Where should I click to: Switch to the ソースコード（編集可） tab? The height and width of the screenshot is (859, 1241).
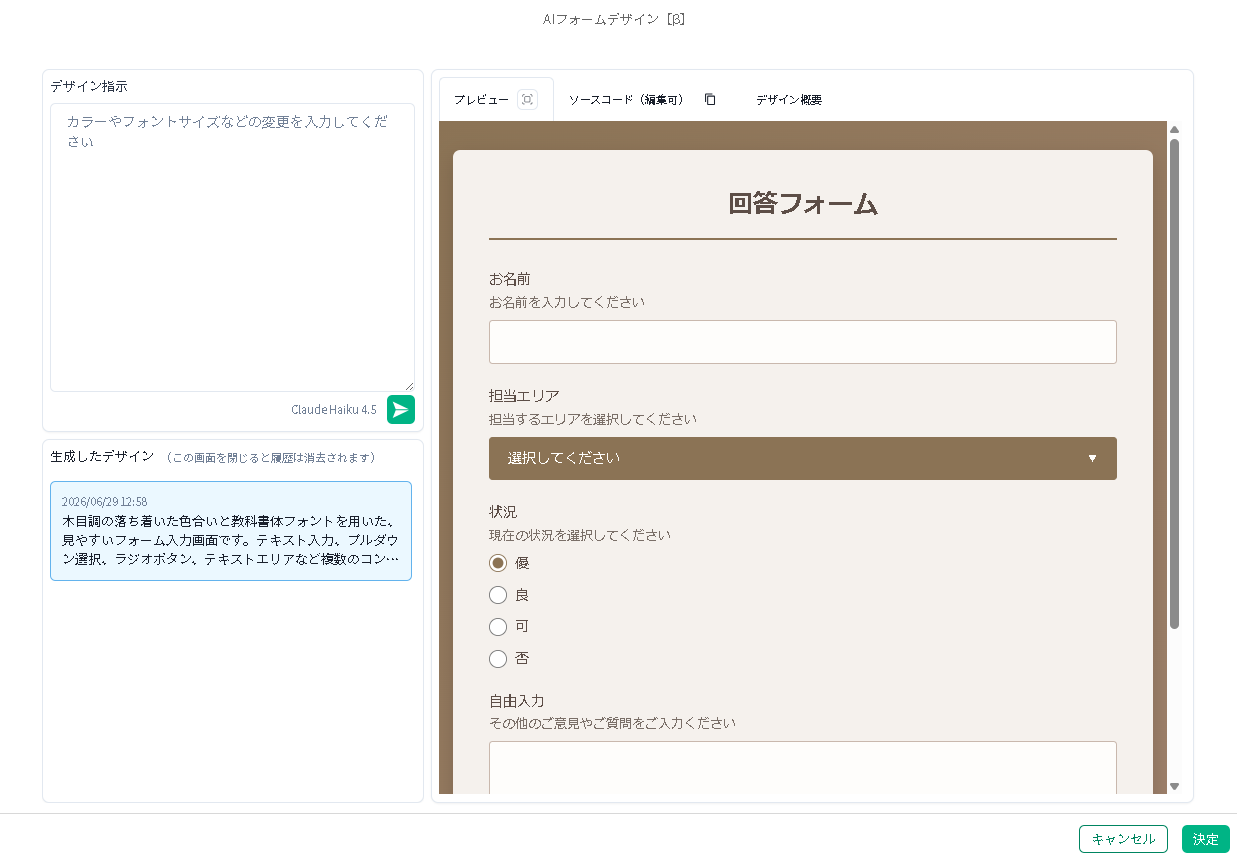(628, 100)
